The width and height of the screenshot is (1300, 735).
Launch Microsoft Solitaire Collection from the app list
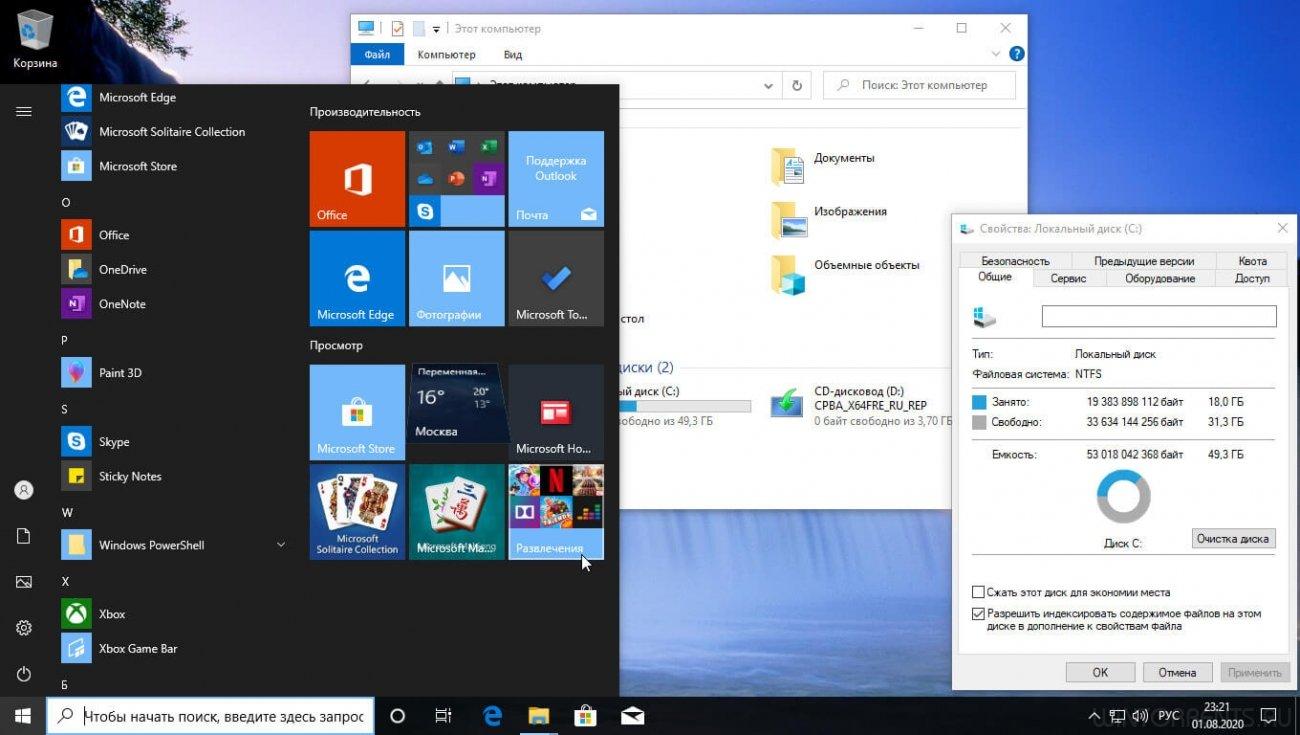coord(173,132)
